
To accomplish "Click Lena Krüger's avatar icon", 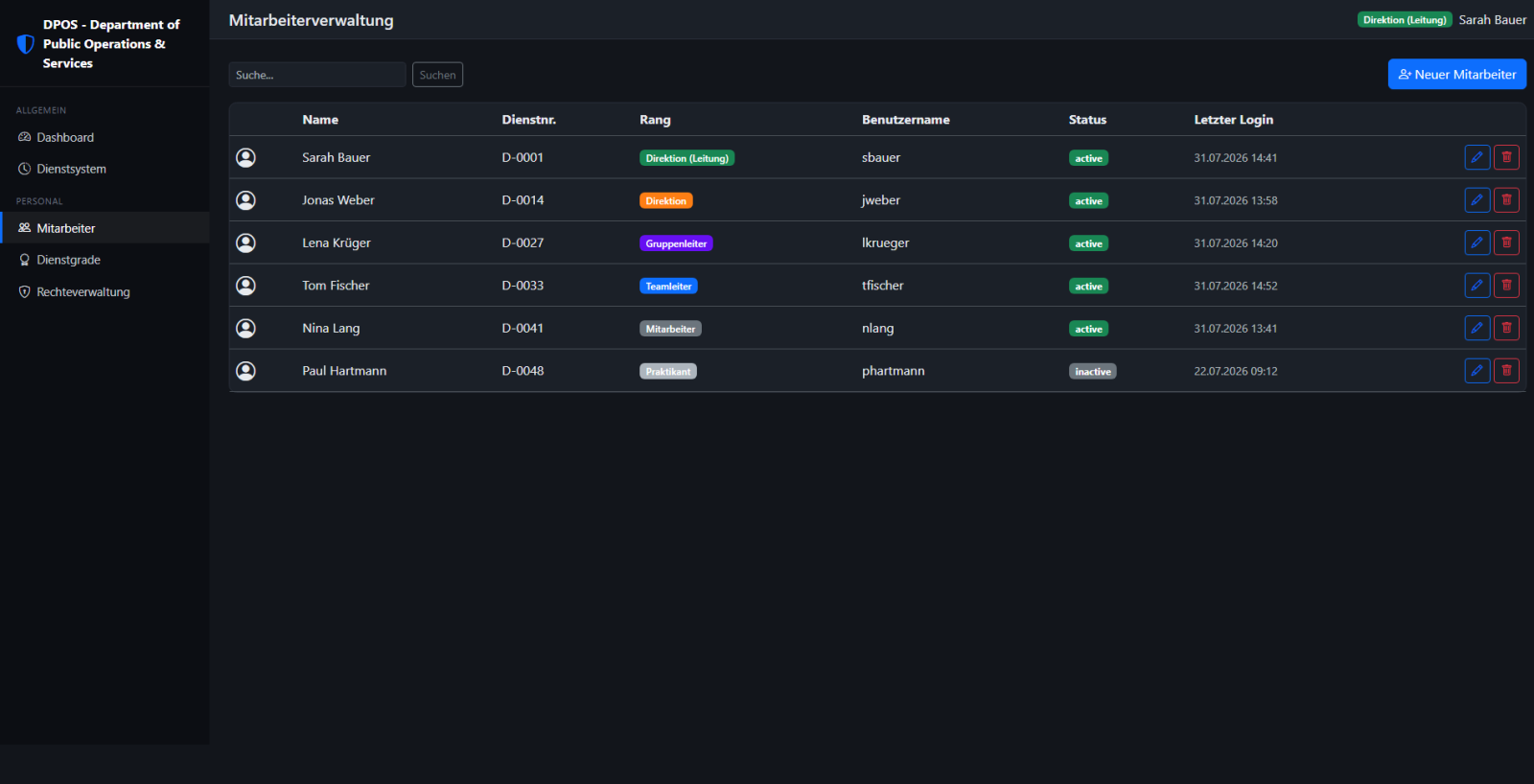I will 246,242.
